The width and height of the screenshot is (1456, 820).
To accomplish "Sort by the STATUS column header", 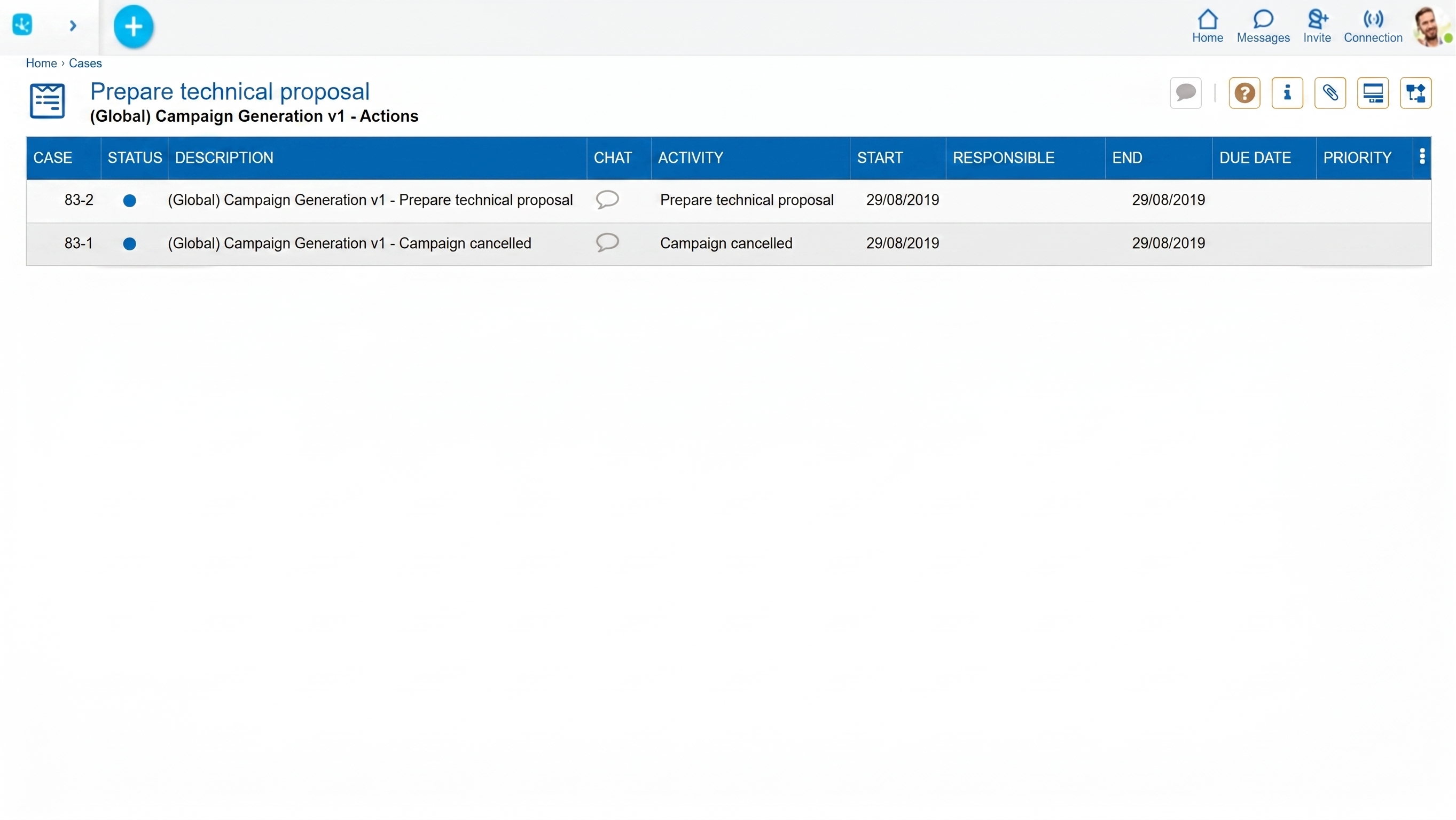I will click(x=135, y=157).
